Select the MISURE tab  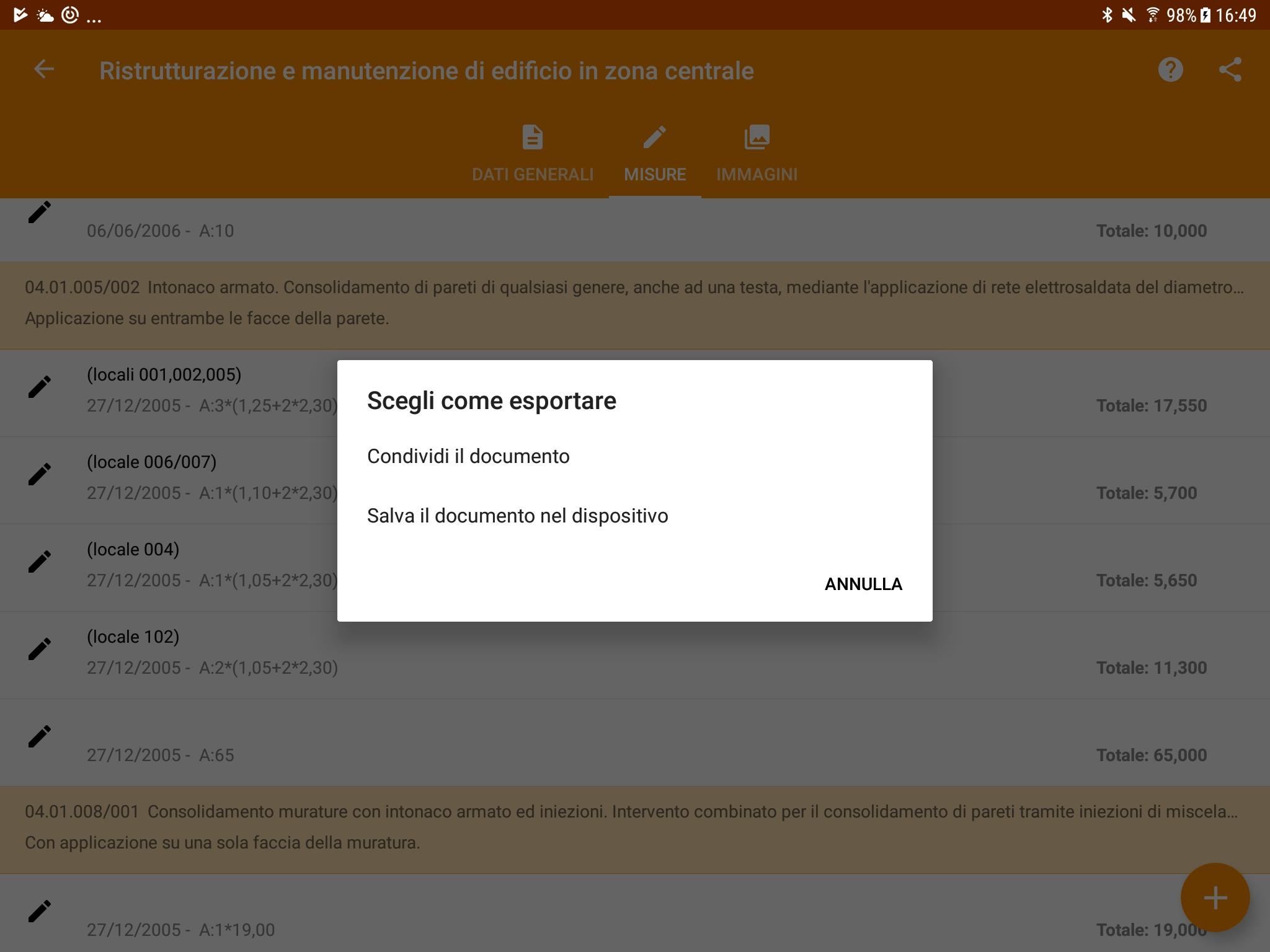pos(654,154)
